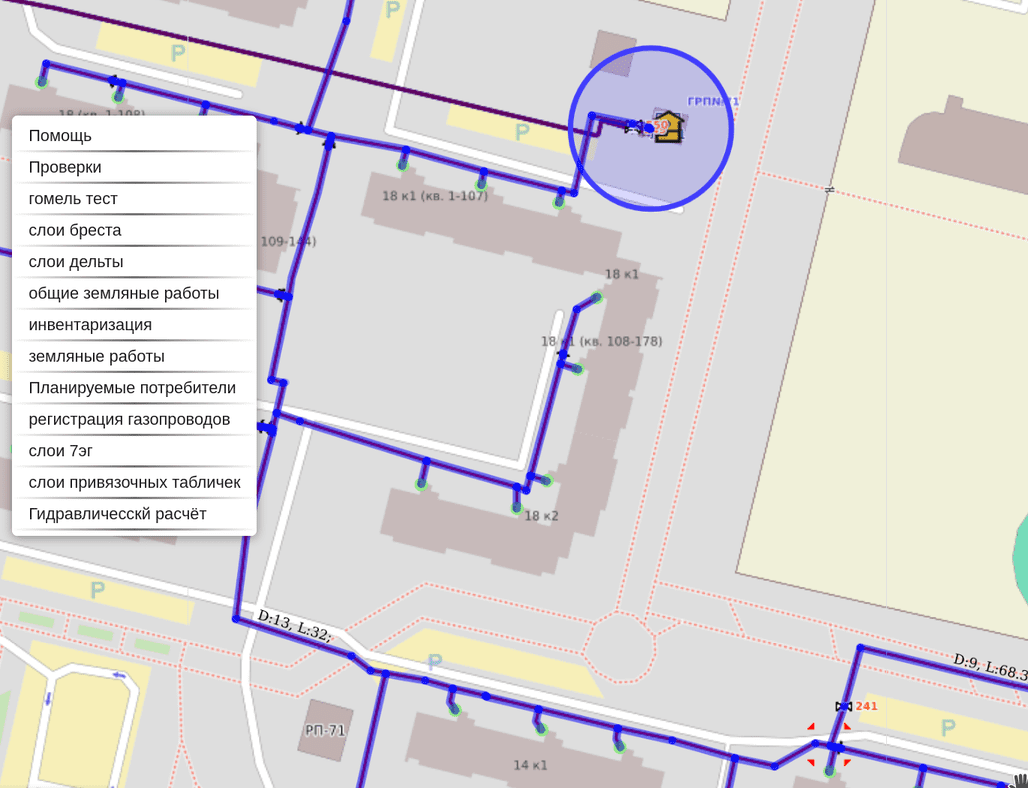Choose Проверки from the menu
Viewport: 1028px width, 788px height.
click(x=65, y=167)
